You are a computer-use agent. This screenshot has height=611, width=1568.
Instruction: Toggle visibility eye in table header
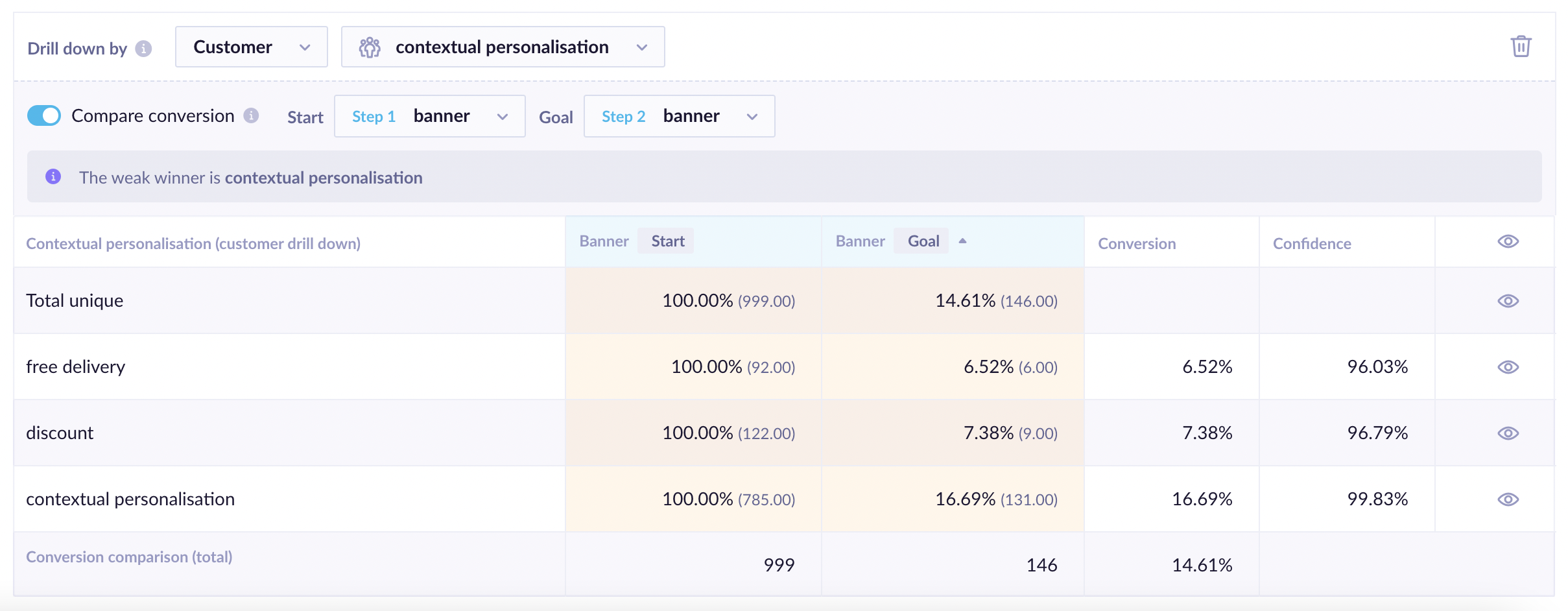pos(1508,241)
